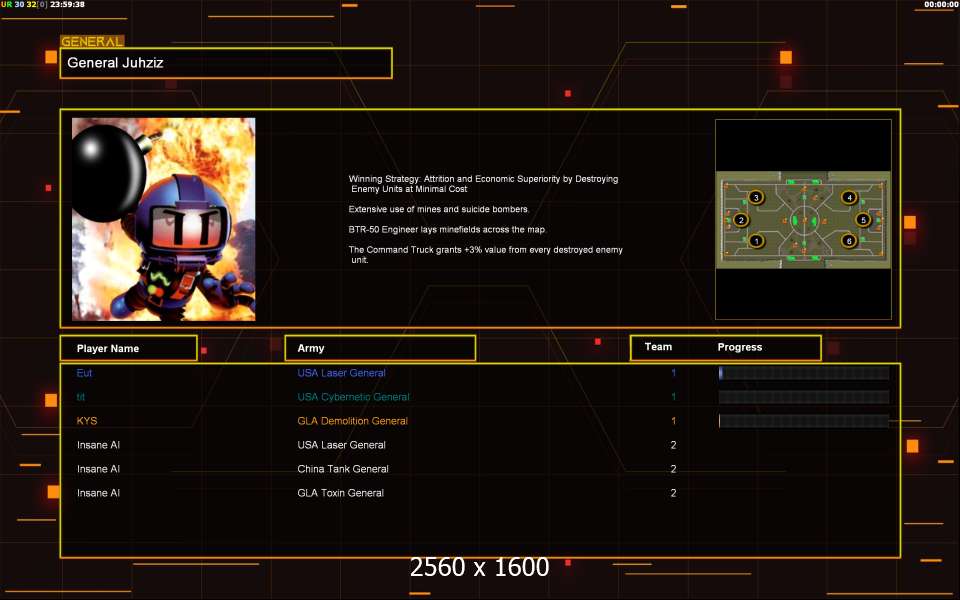Viewport: 960px width, 600px height.
Task: Click GLA Demolition General army text
Action: click(x=353, y=421)
